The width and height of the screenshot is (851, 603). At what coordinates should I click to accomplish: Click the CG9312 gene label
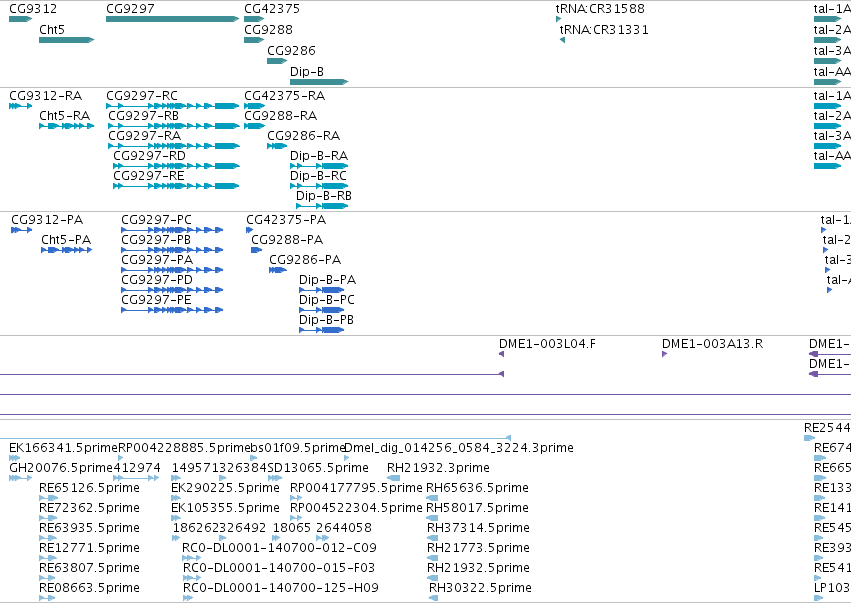point(33,9)
